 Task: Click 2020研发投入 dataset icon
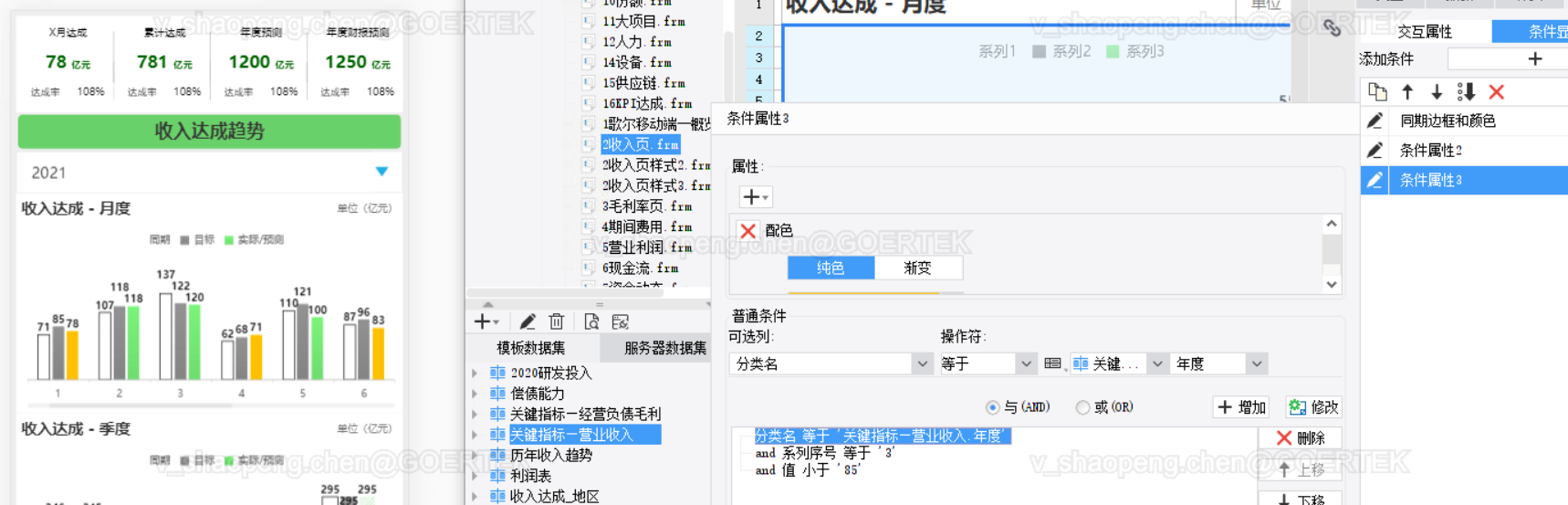click(x=497, y=373)
